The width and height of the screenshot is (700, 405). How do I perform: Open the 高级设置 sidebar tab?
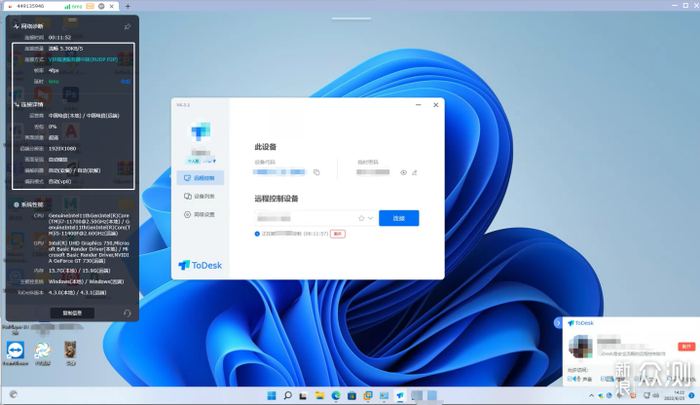click(x=200, y=214)
